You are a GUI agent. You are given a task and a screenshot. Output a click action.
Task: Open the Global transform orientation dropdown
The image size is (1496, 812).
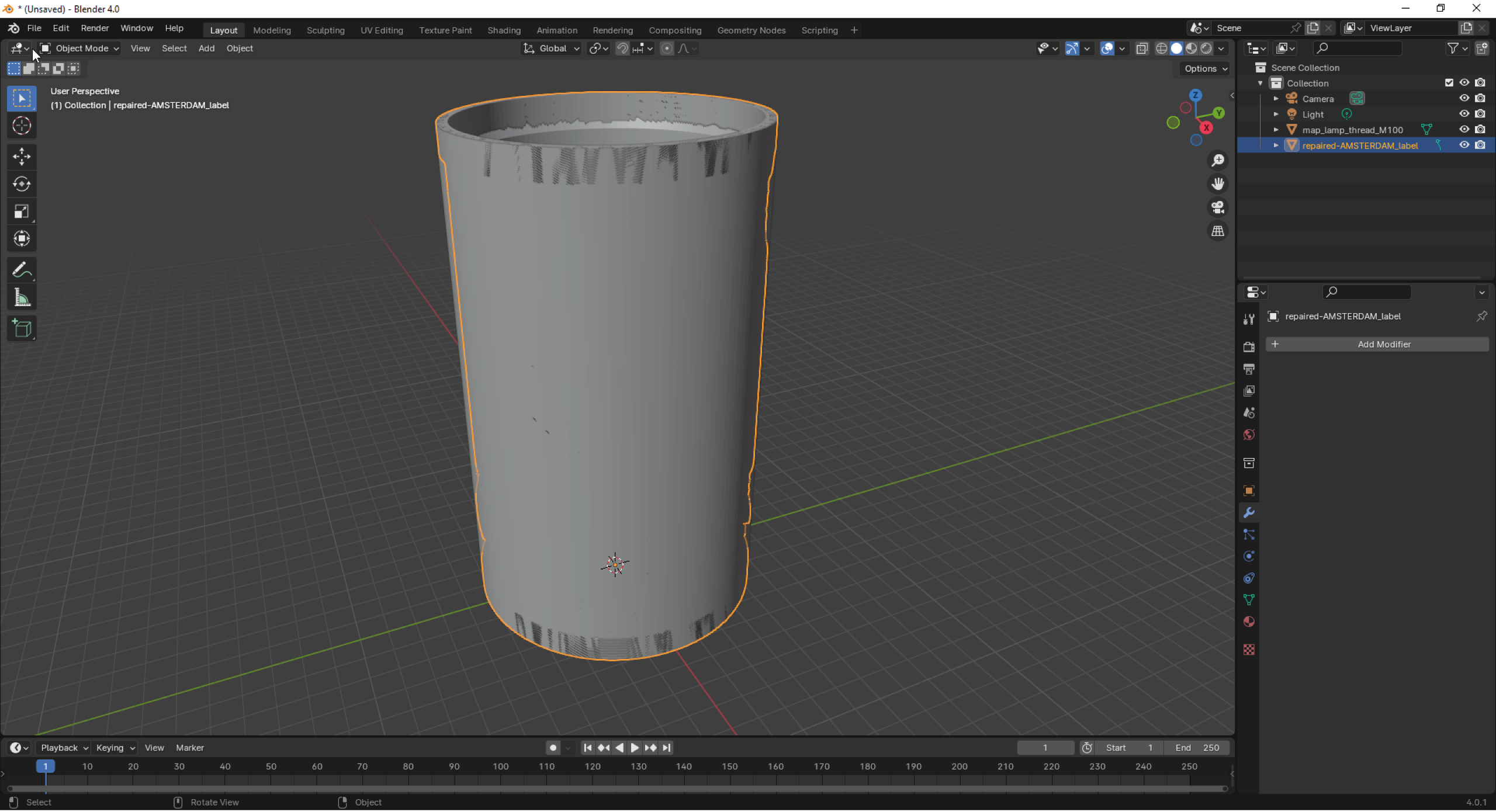click(550, 48)
